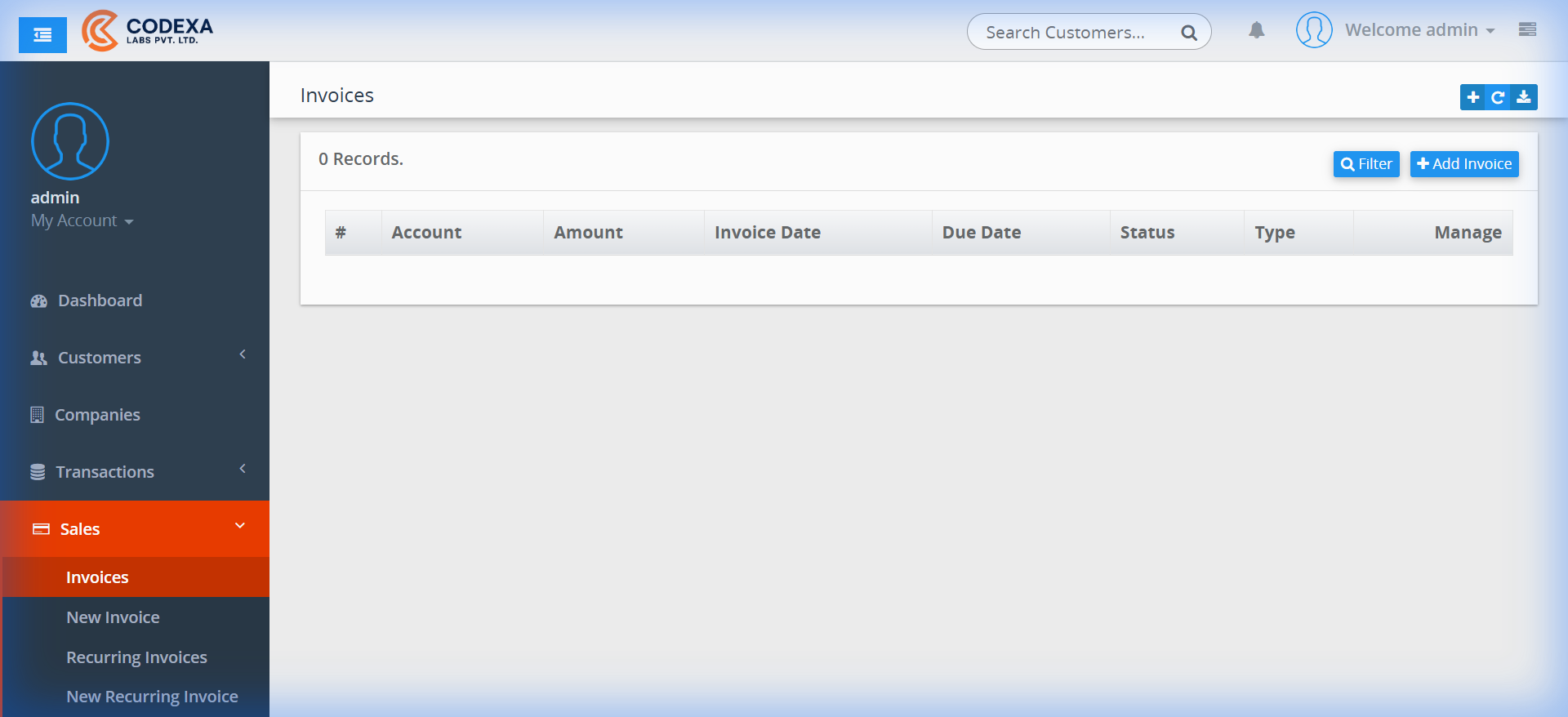Toggle the sidebar hamburger menu button
Image resolution: width=1568 pixels, height=717 pixels.
click(x=42, y=35)
